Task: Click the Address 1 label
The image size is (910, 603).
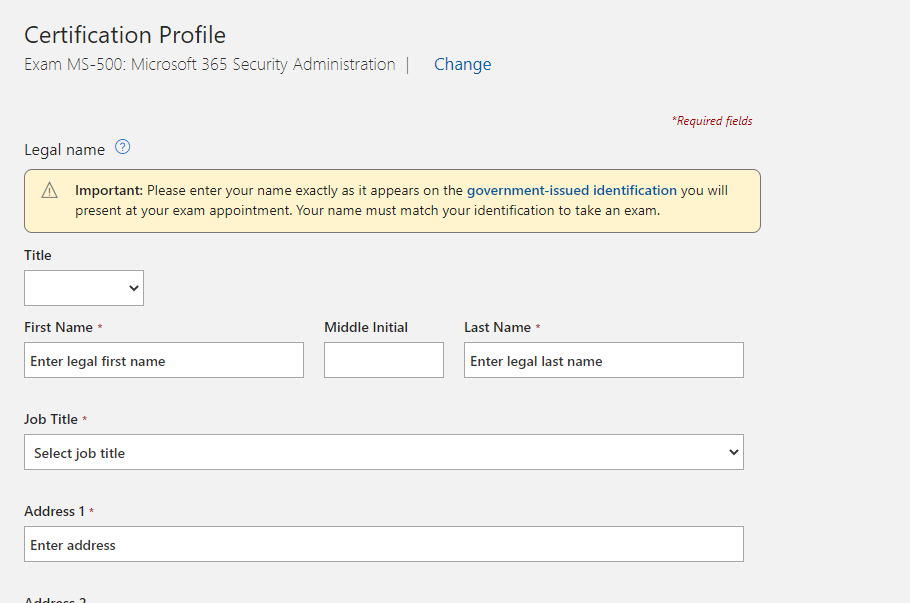Action: coord(54,511)
